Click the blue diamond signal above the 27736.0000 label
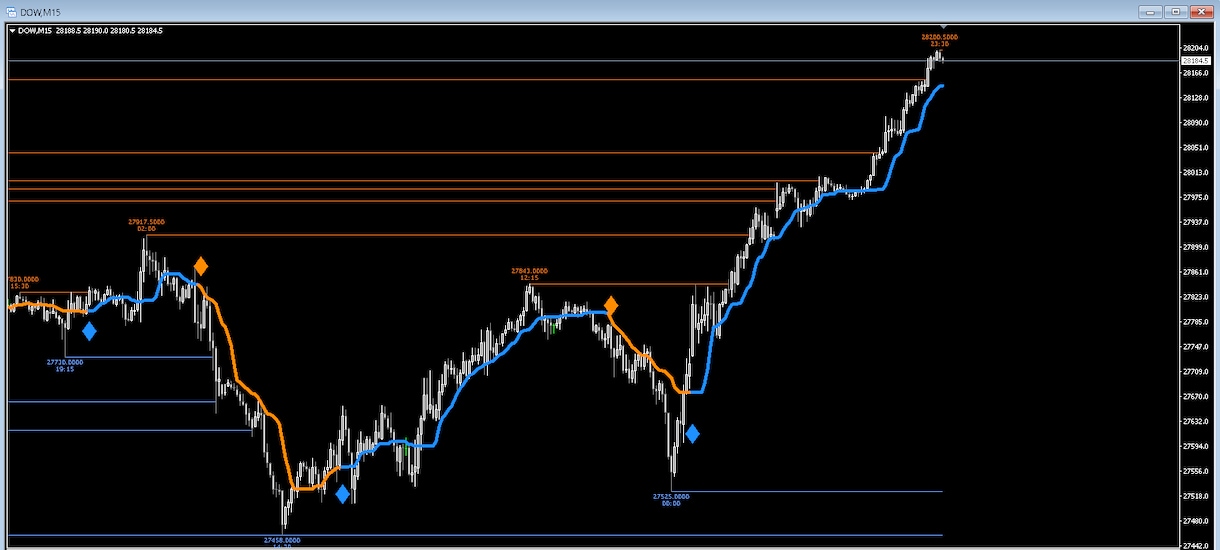The height and width of the screenshot is (550, 1220). coord(89,331)
